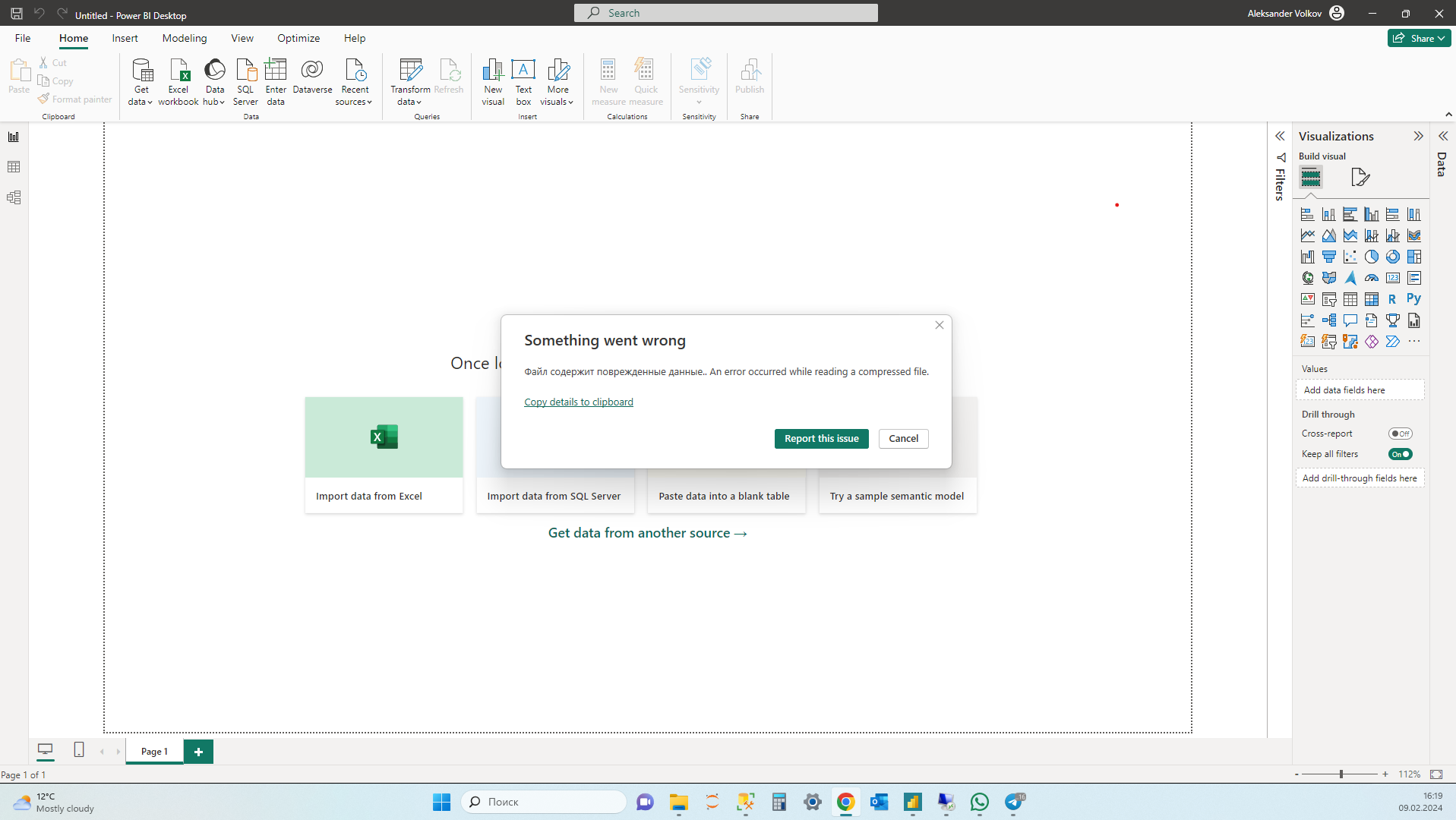Select the funnel chart visual
1456x820 pixels.
pyautogui.click(x=1328, y=257)
